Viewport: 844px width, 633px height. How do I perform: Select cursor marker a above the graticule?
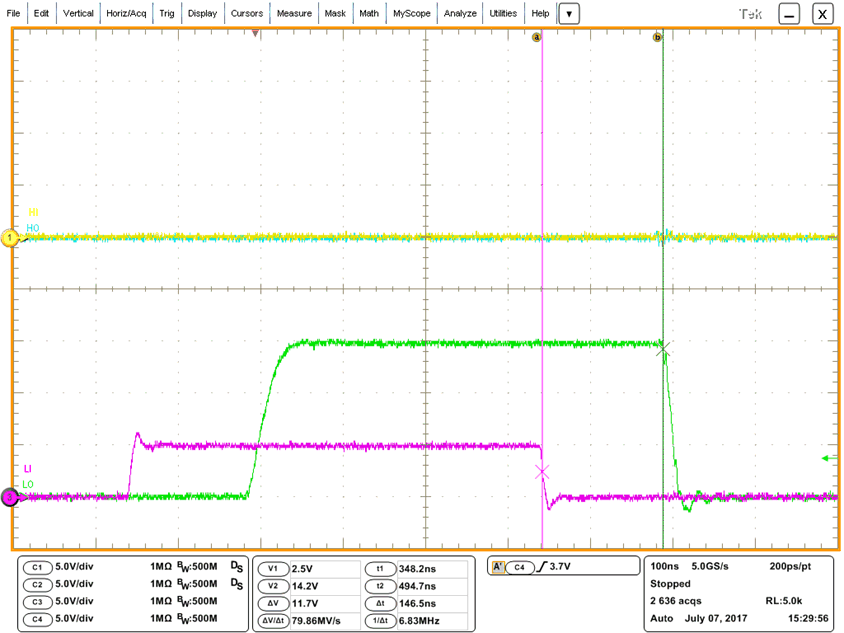pos(537,36)
